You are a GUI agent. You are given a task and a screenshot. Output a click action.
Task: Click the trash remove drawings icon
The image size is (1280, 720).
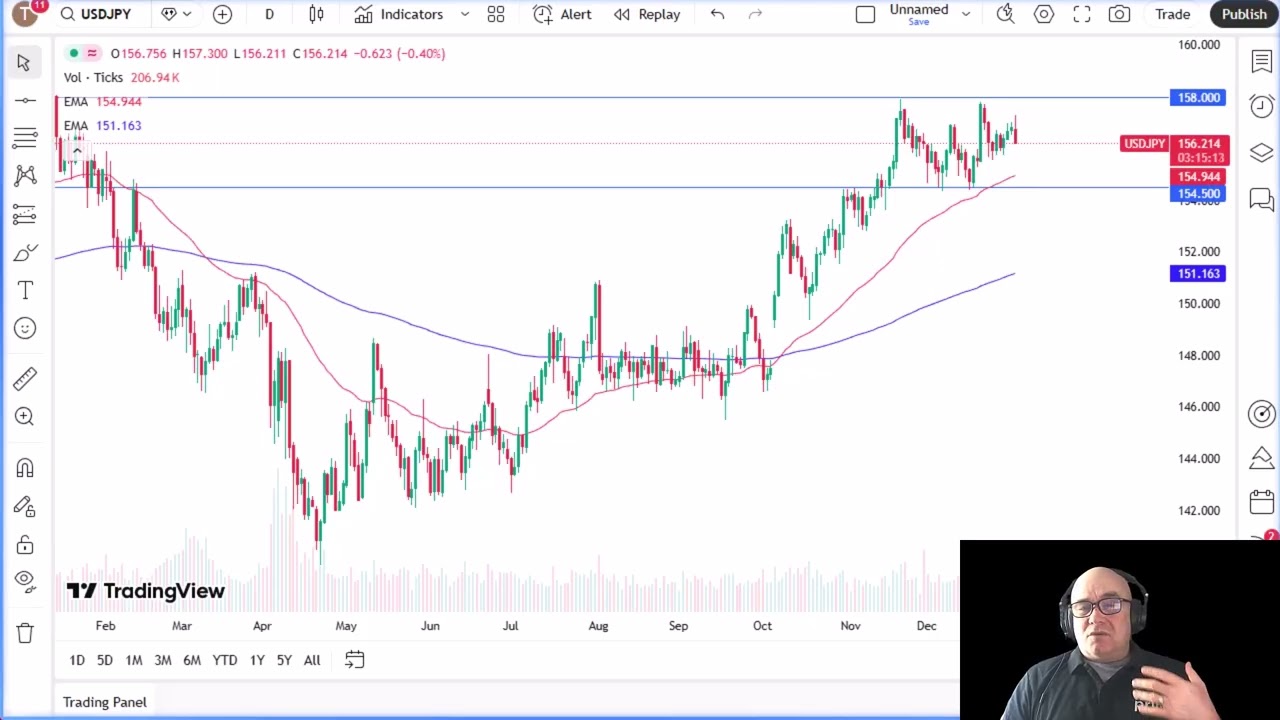tap(24, 632)
